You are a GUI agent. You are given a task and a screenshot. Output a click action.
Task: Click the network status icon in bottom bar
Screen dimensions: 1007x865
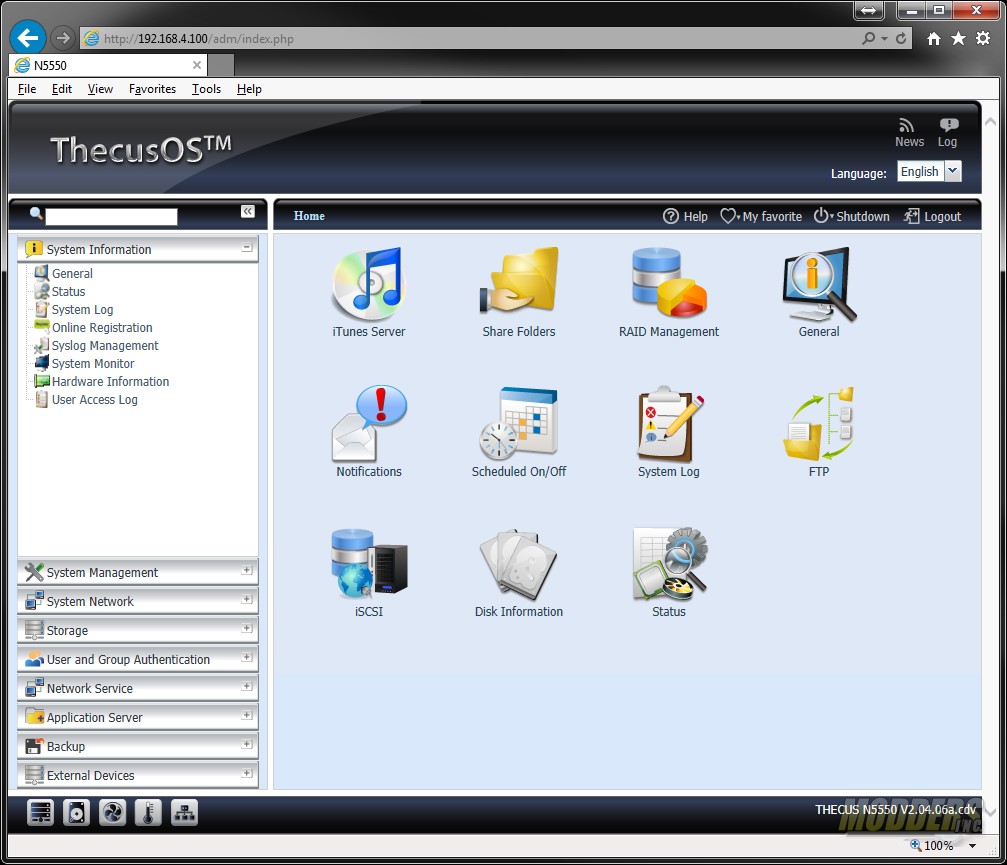pos(184,813)
